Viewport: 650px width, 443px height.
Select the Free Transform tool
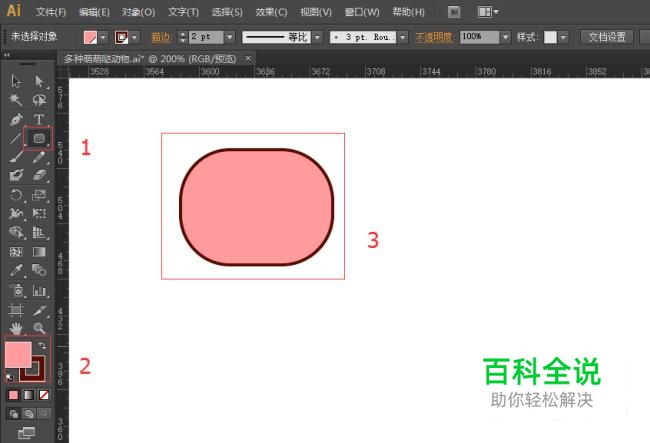coord(39,213)
